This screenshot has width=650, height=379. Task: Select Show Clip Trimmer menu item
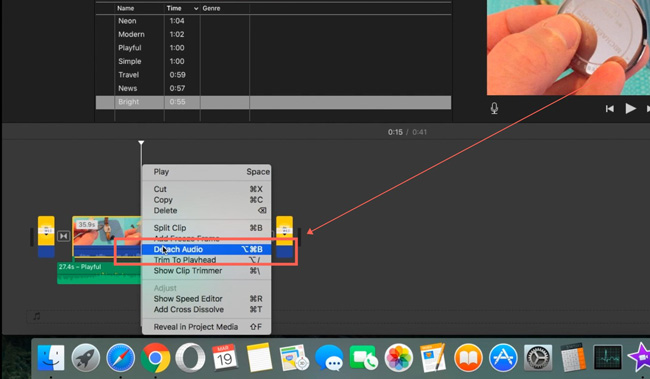(x=206, y=271)
